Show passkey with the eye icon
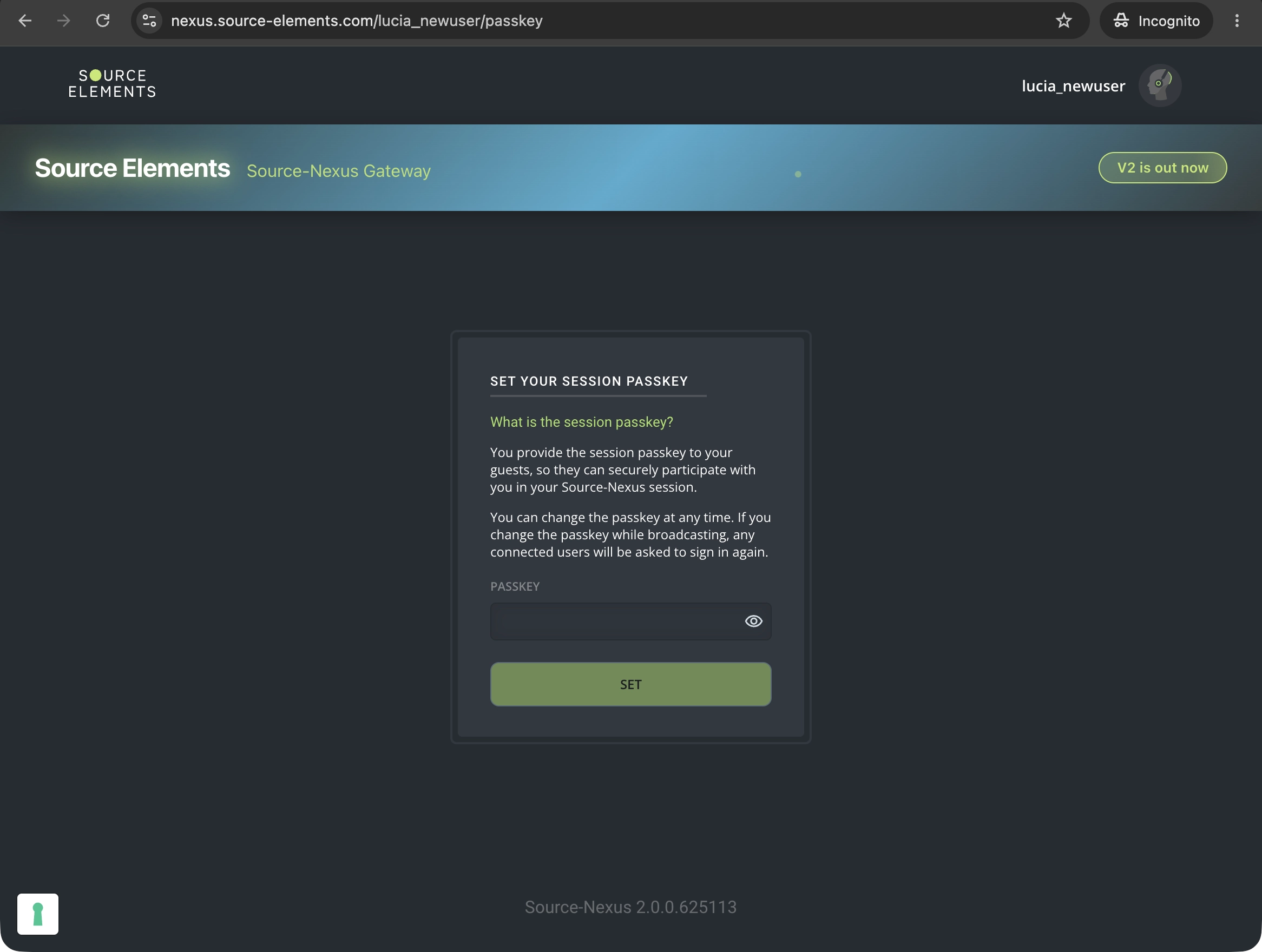Image resolution: width=1262 pixels, height=952 pixels. click(754, 621)
